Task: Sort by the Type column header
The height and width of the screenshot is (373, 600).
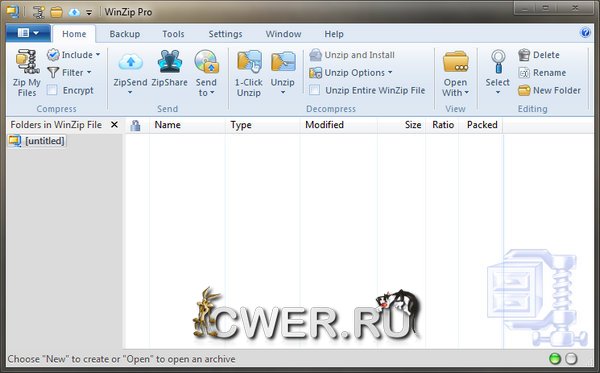Action: click(262, 125)
